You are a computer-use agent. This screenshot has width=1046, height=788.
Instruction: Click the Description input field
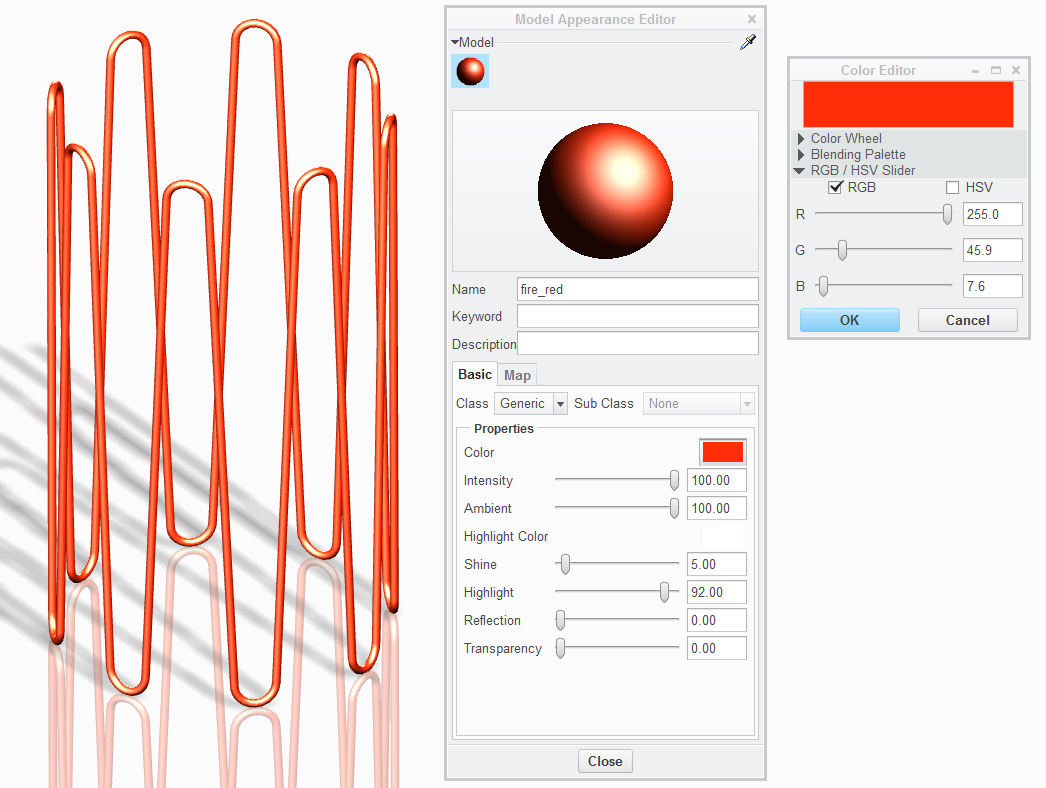tap(638, 344)
